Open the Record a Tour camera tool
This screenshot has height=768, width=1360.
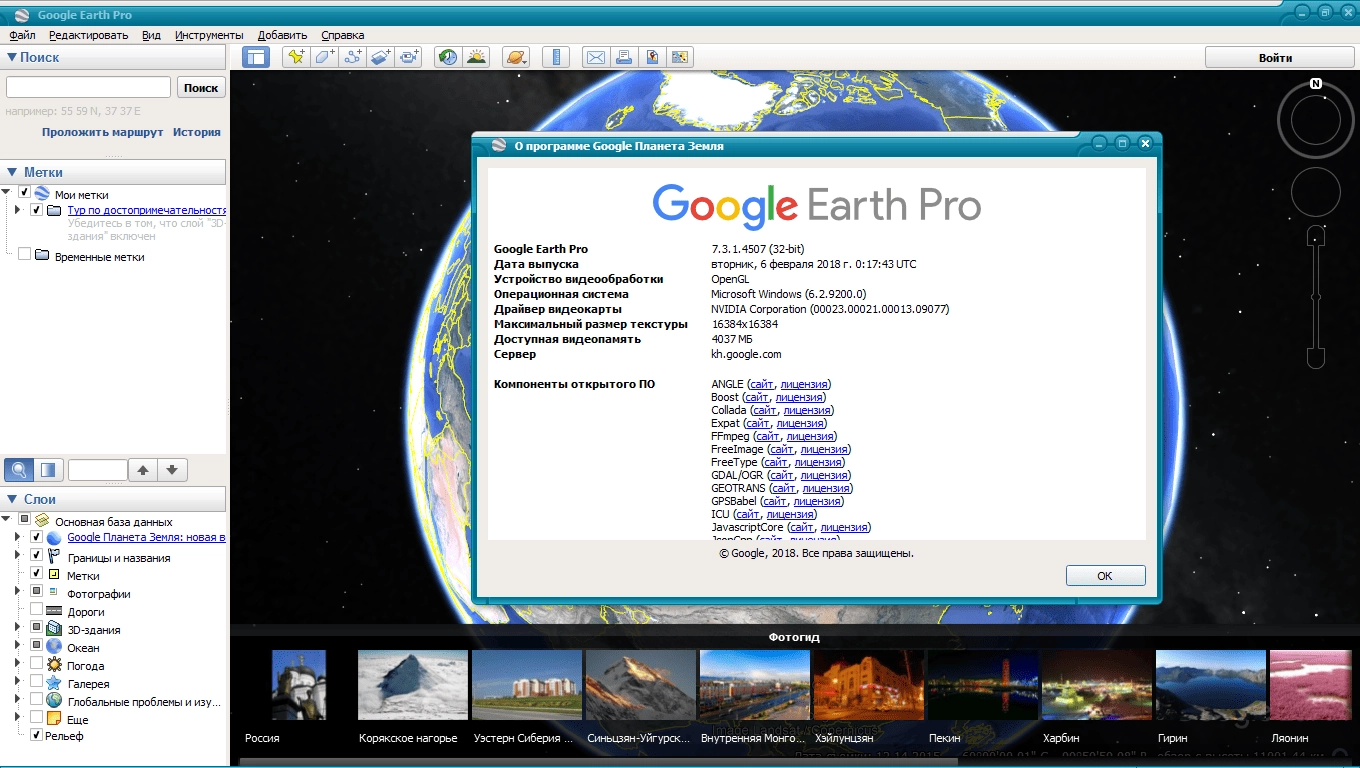(409, 57)
